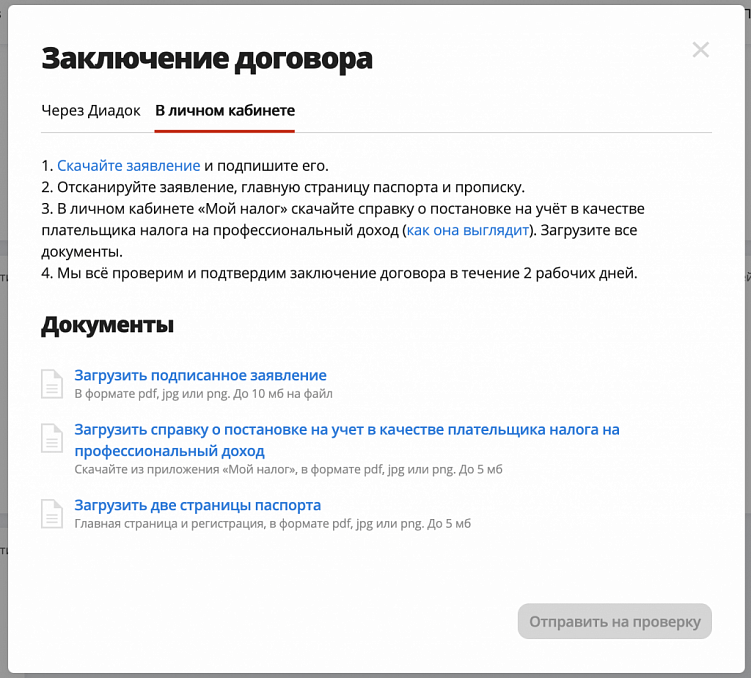The width and height of the screenshot is (751, 678).
Task: Click the step 3 text about «Мой налог» кабинет
Action: (x=343, y=230)
